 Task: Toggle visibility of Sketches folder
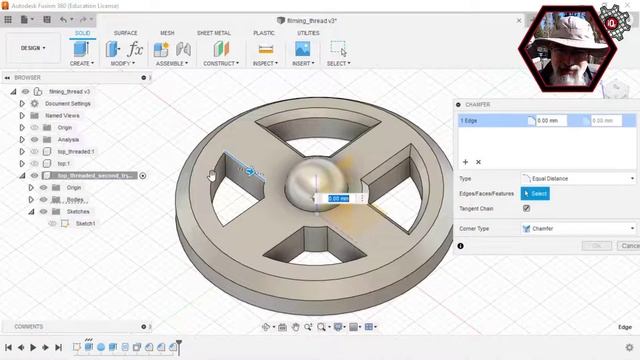coord(44,211)
